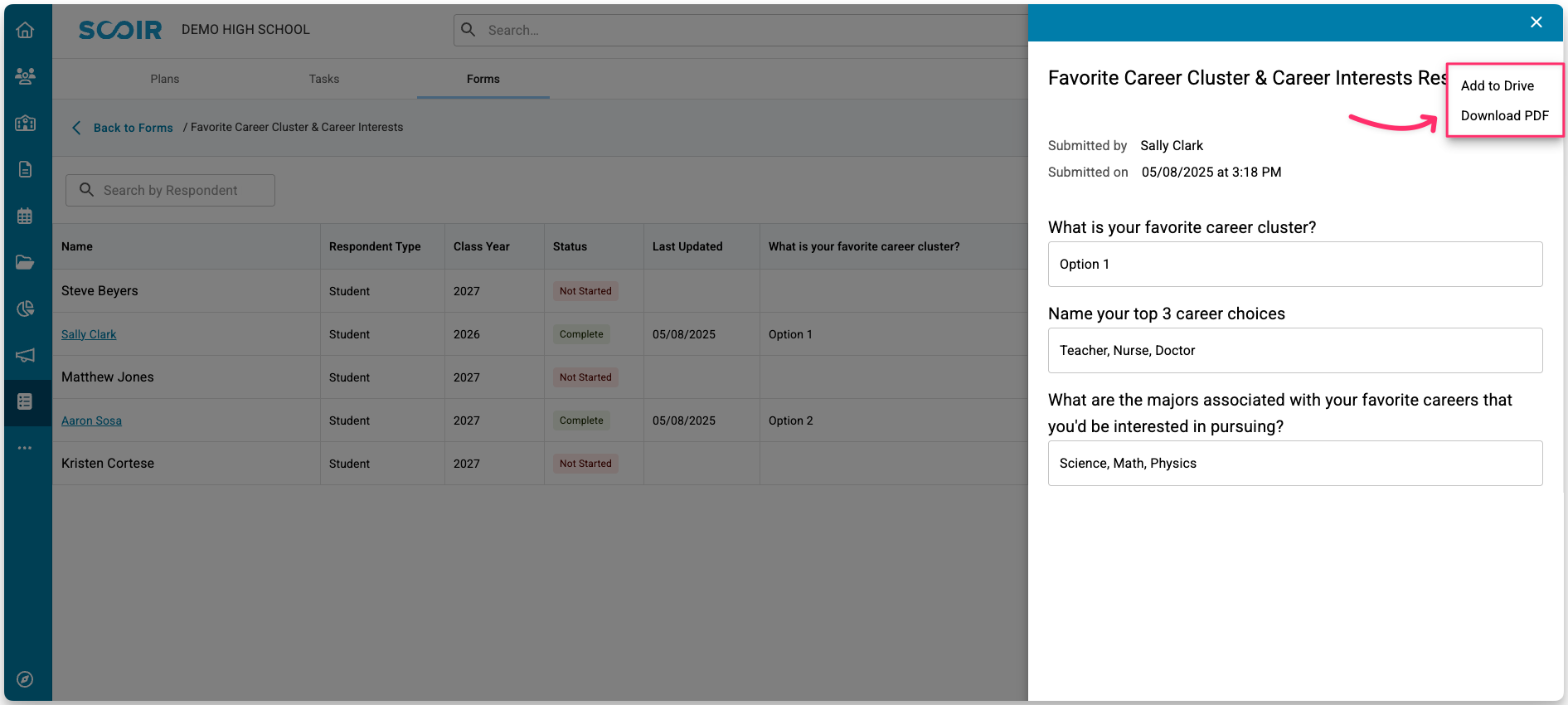Viewport: 1568px width, 705px height.
Task: Close the response side panel
Action: (x=1536, y=22)
